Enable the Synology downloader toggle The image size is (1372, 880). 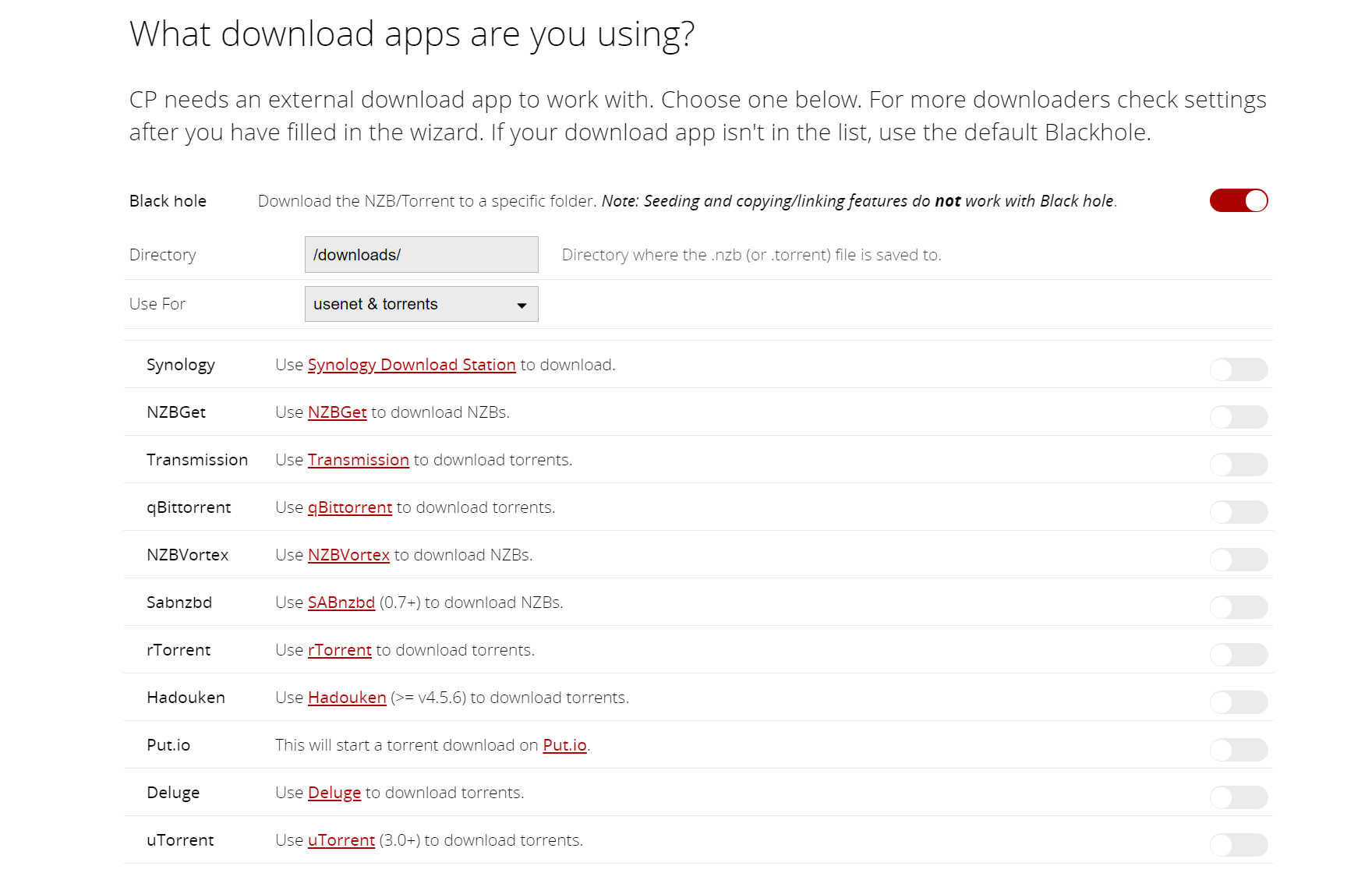[1239, 369]
